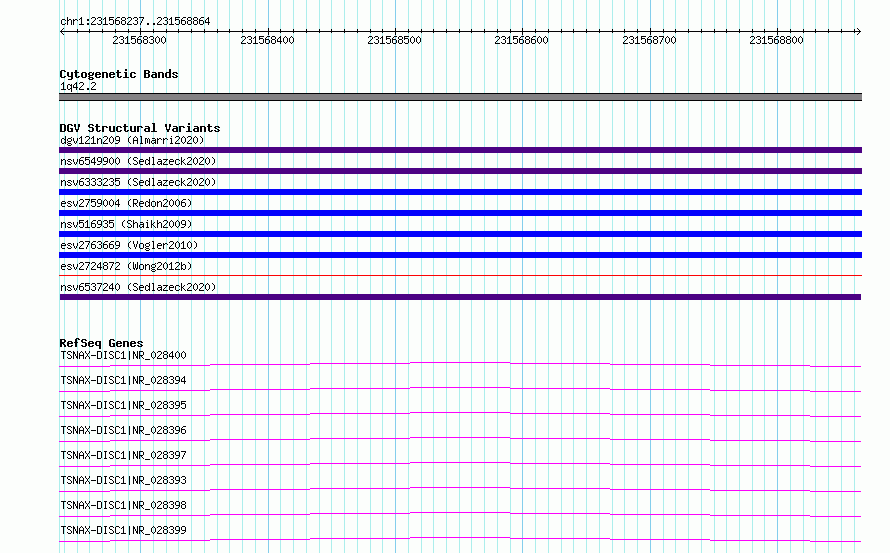
Task: Select the magenta NR_028397 transcript line
Action: point(460,464)
